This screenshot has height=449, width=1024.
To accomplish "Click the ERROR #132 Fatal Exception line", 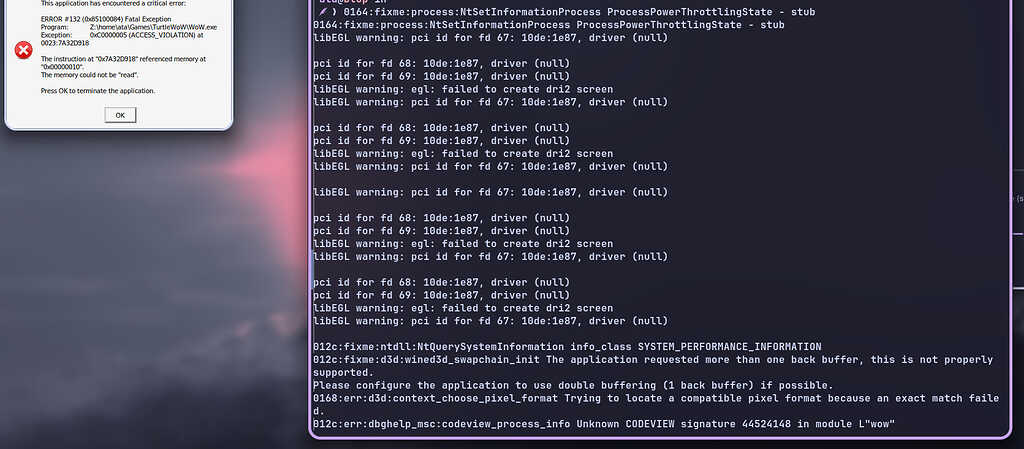I will coord(106,20).
